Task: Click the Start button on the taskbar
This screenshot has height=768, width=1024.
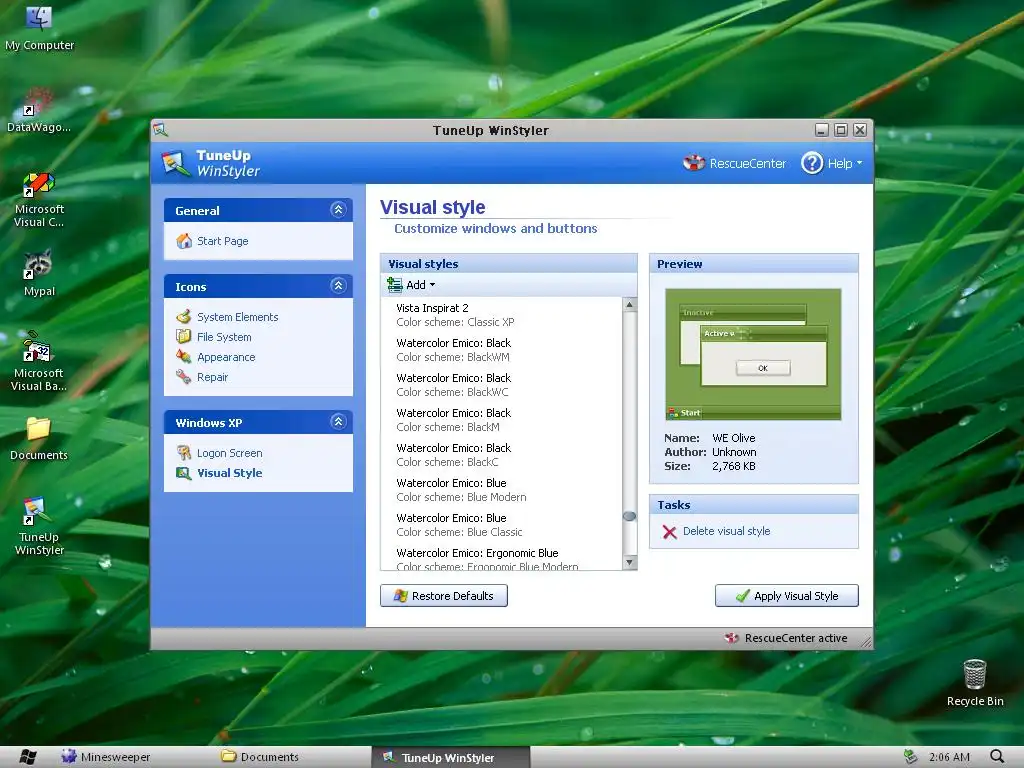Action: (27, 757)
